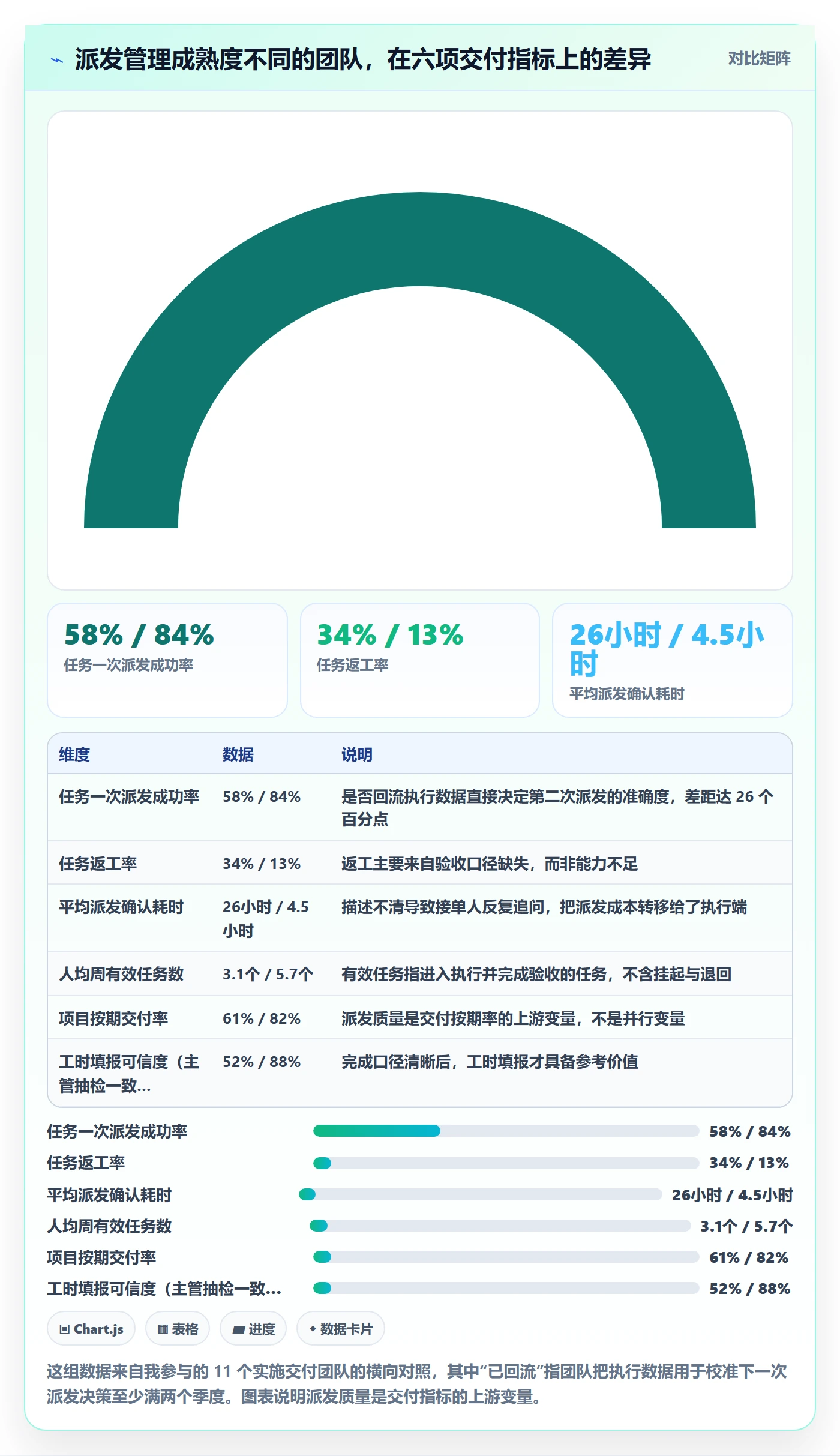This screenshot has width=840, height=1456.
Task: Click the truncated 工时填报可信度 progress label
Action: pos(164,1289)
